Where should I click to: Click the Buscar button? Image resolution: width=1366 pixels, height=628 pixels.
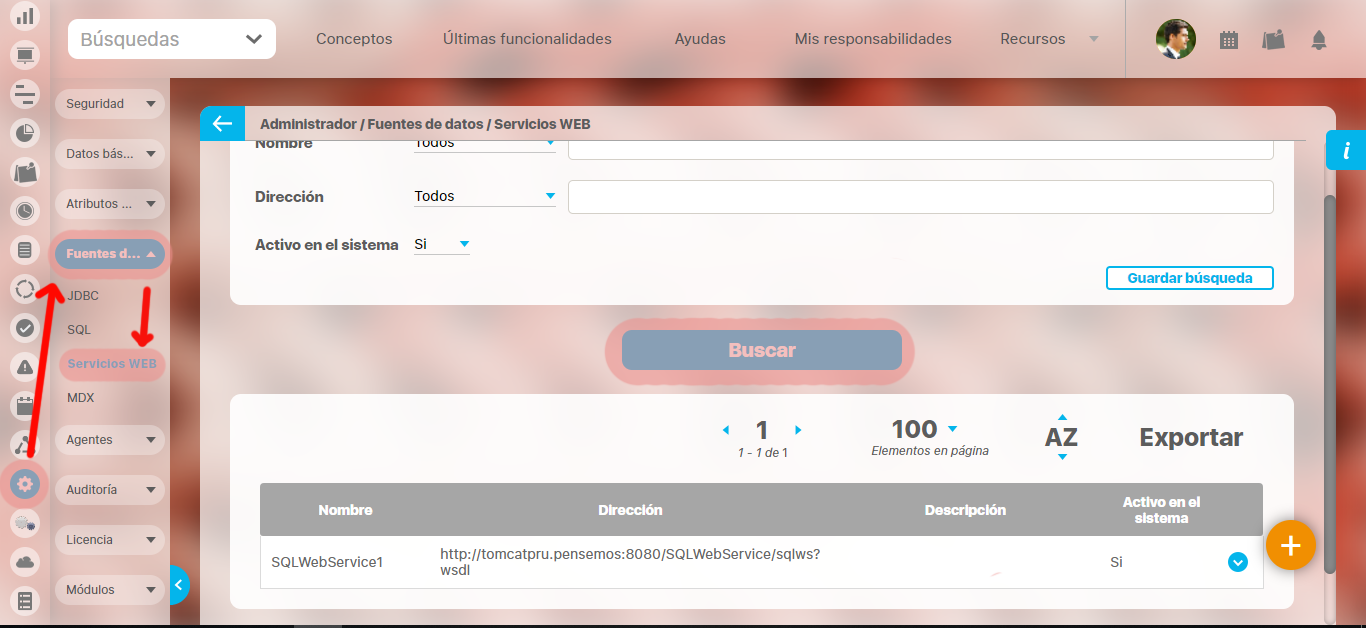coord(761,351)
